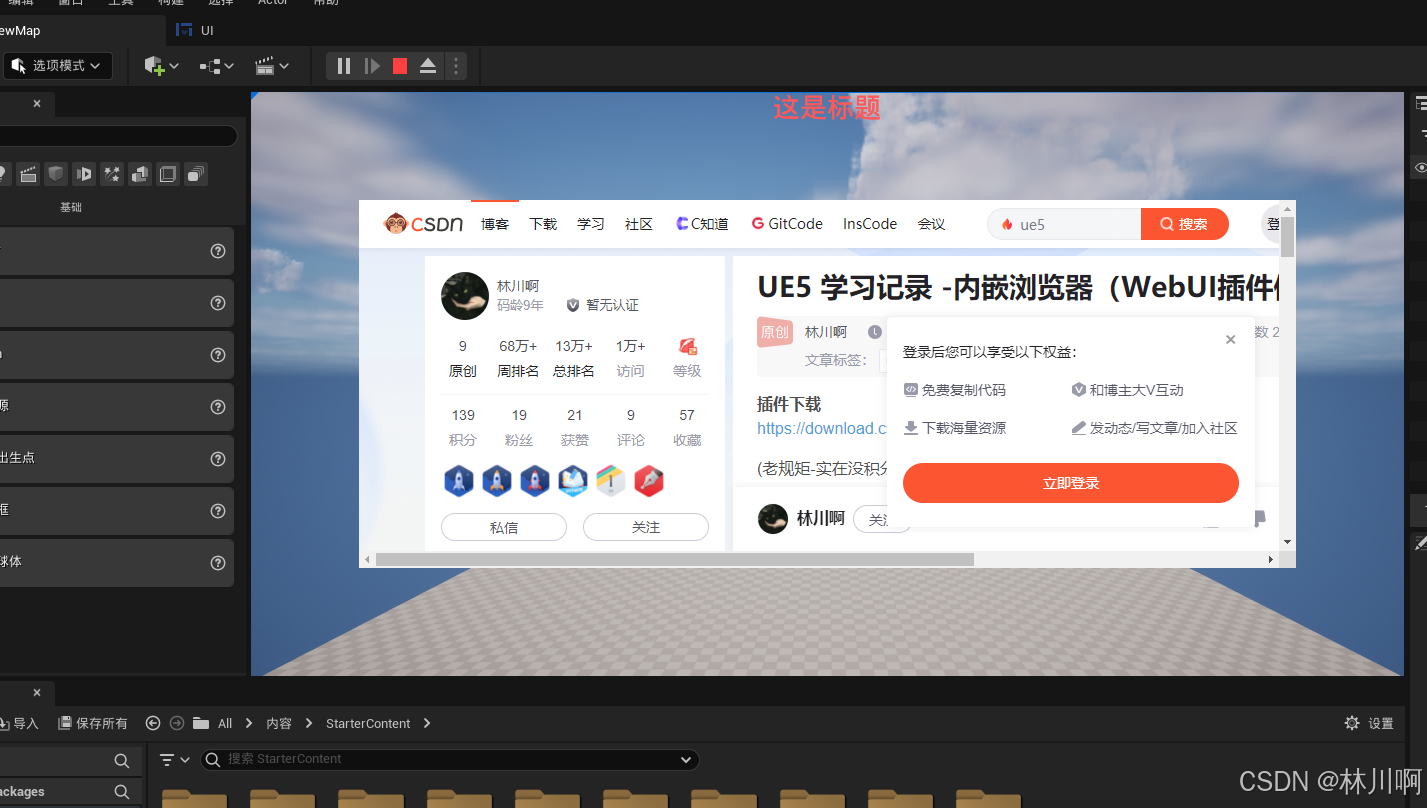Open the quick add content cube dropdown
The image size is (1427, 808).
coord(161,66)
